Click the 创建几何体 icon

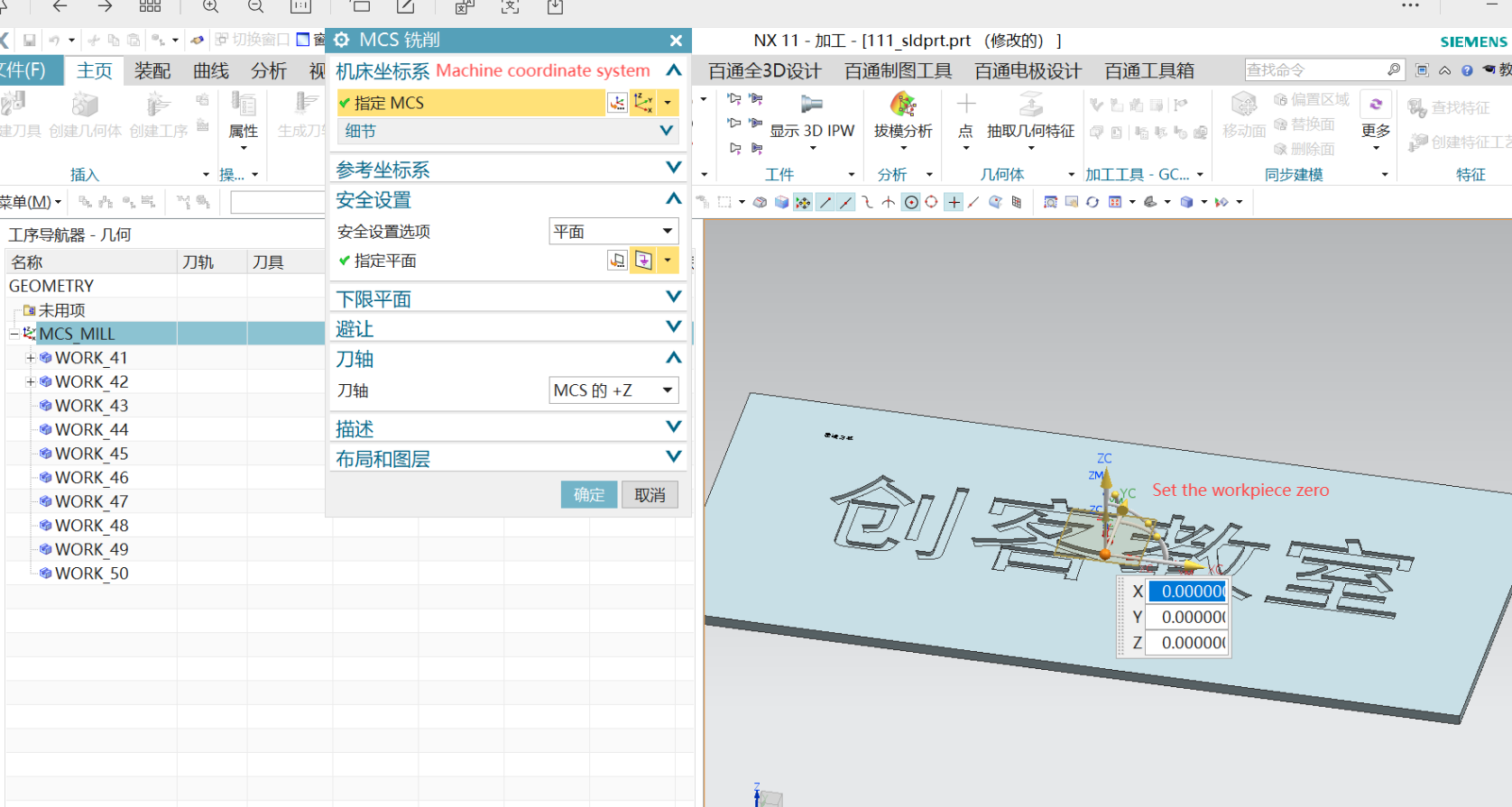(x=85, y=105)
